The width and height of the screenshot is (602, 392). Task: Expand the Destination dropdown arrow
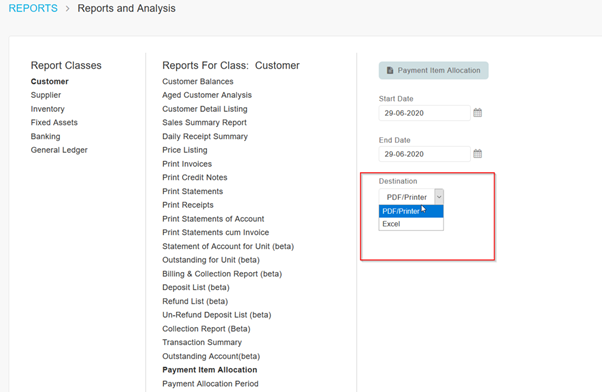(x=439, y=197)
